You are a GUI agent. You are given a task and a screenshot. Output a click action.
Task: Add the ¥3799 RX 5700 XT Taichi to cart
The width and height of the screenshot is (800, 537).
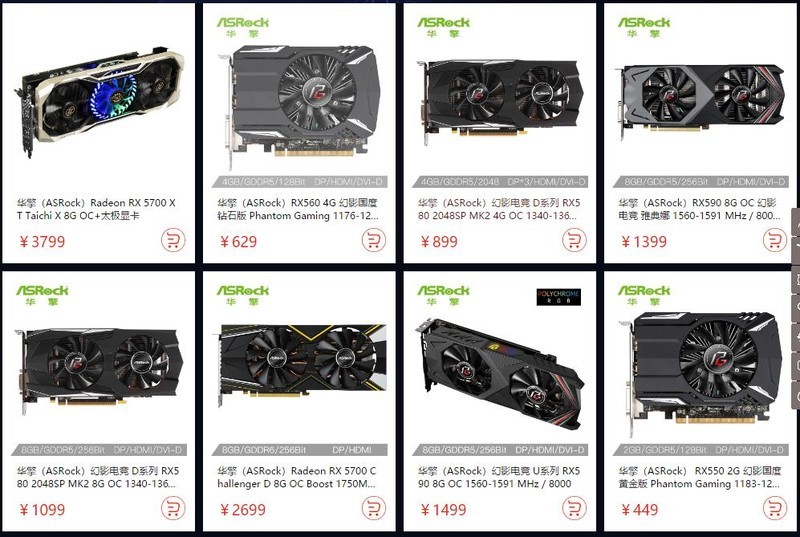coord(173,240)
